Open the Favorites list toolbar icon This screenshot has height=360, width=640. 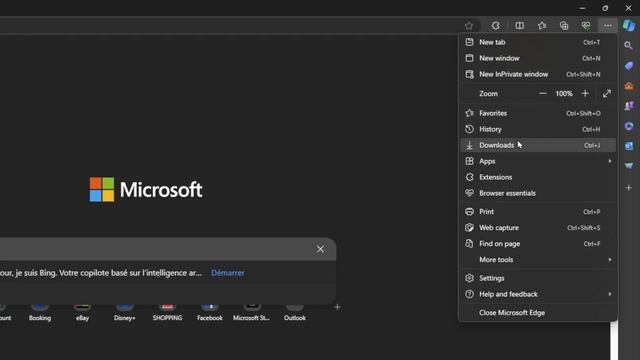pyautogui.click(x=542, y=26)
